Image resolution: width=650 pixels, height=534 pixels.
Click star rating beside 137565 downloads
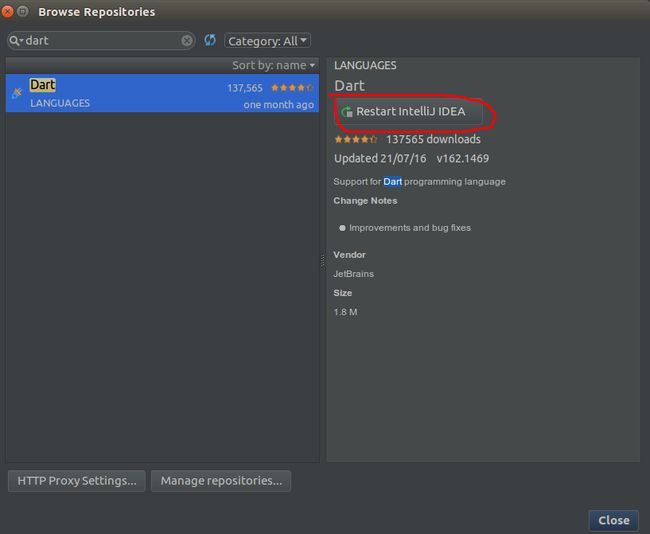click(x=356, y=139)
